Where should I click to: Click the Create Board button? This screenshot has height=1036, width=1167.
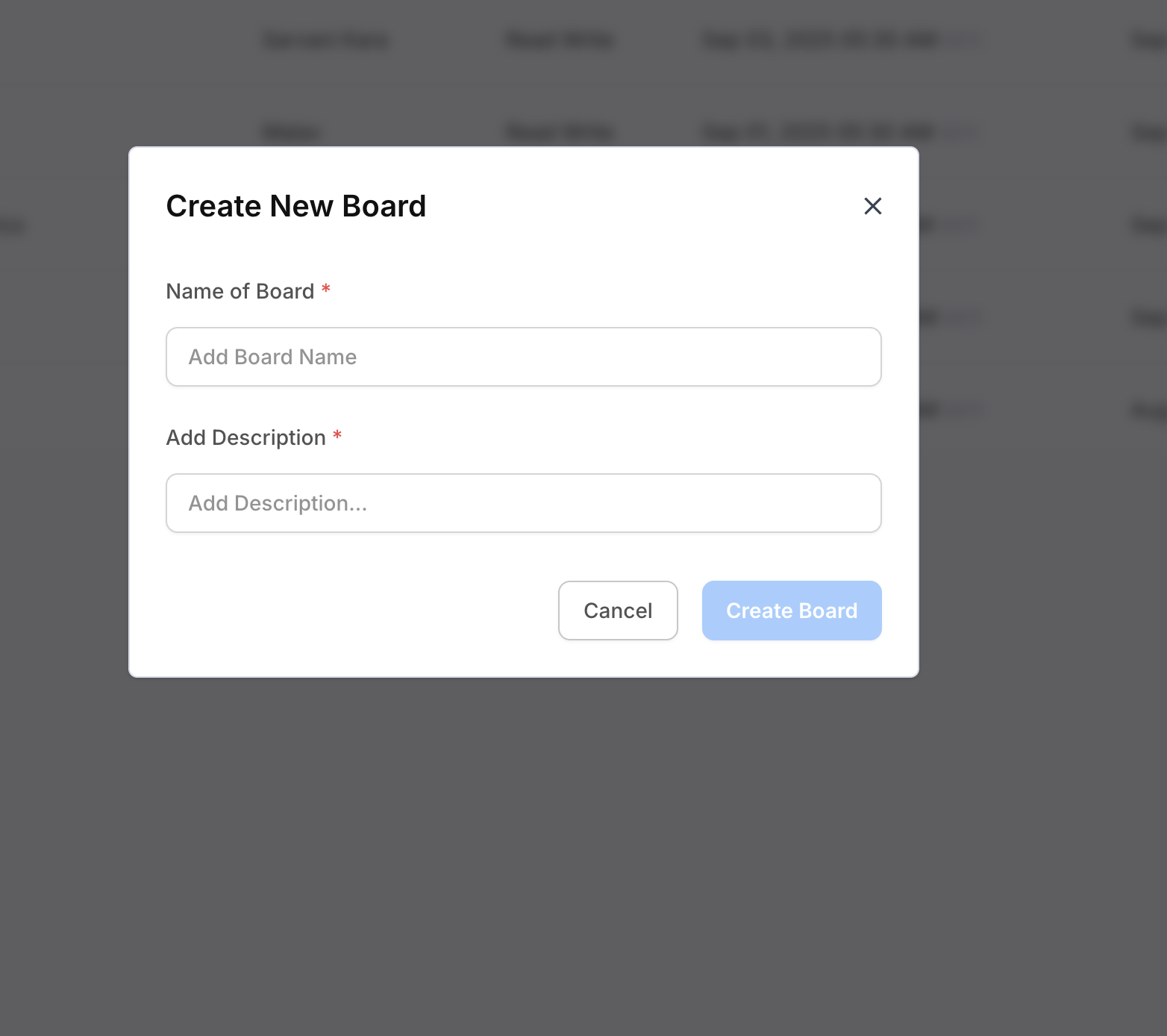coord(791,611)
